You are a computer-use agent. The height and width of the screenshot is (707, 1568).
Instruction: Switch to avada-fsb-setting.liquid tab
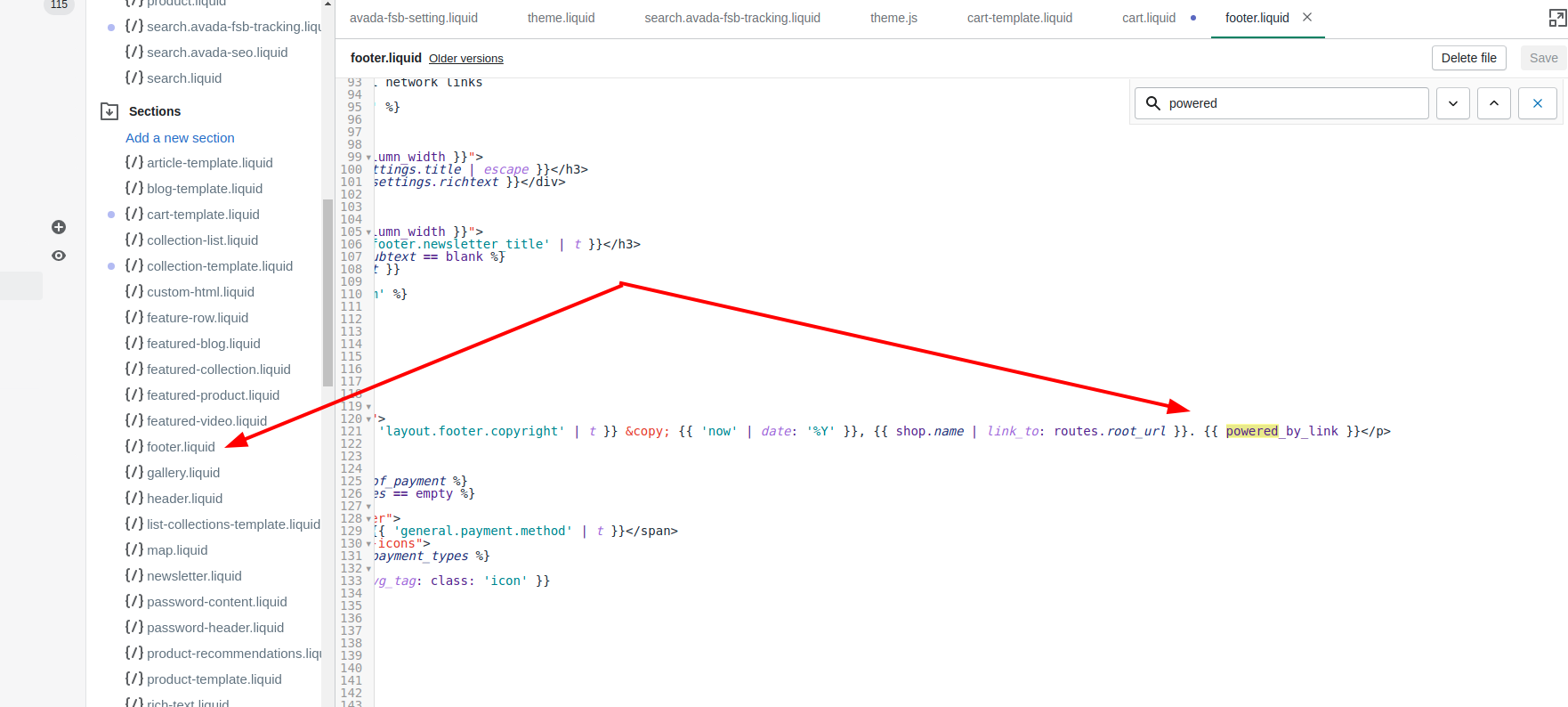click(x=414, y=18)
